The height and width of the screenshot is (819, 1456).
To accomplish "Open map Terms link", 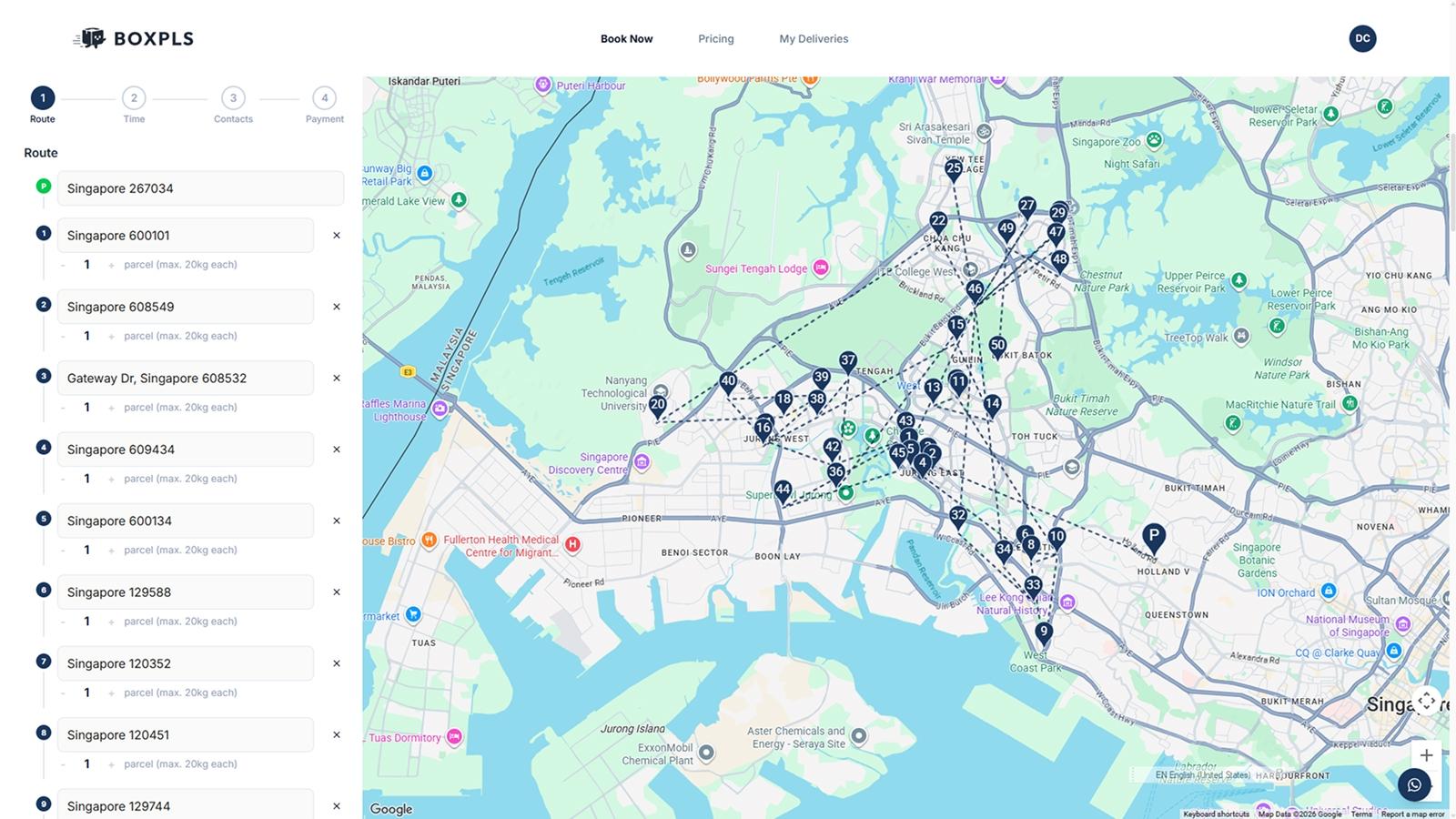I will click(1361, 814).
